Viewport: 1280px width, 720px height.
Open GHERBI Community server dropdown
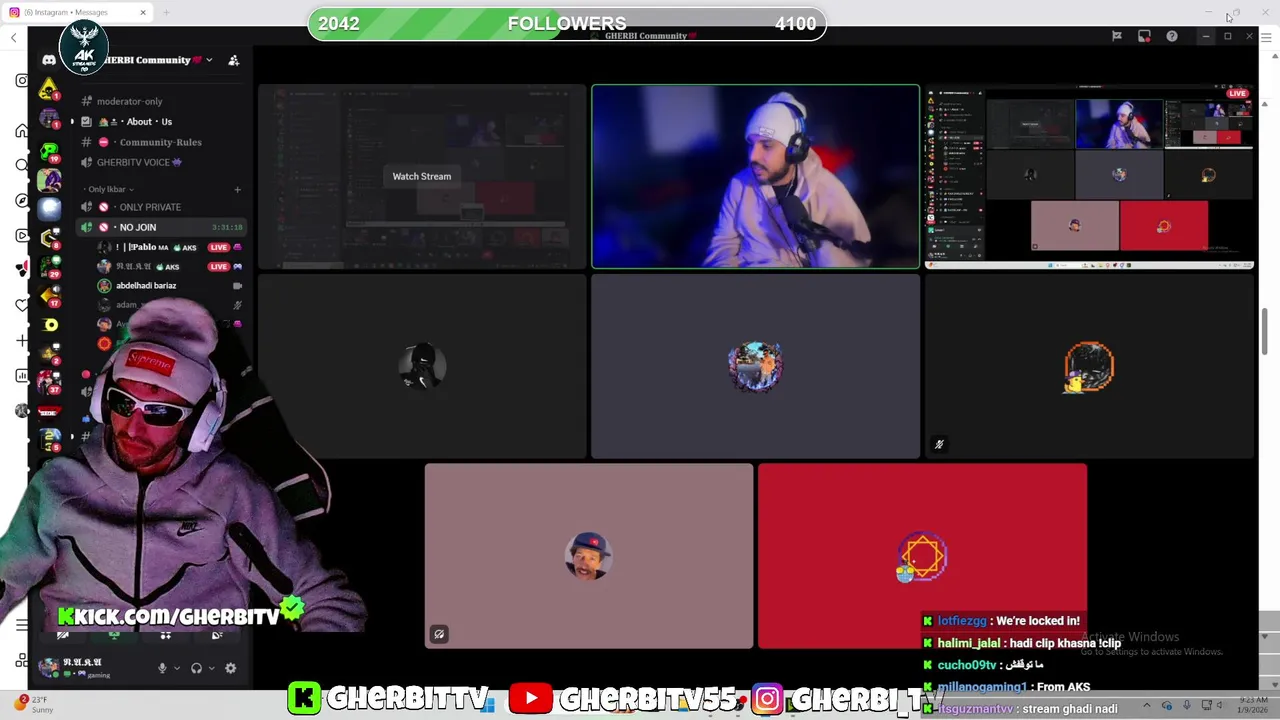[208, 60]
